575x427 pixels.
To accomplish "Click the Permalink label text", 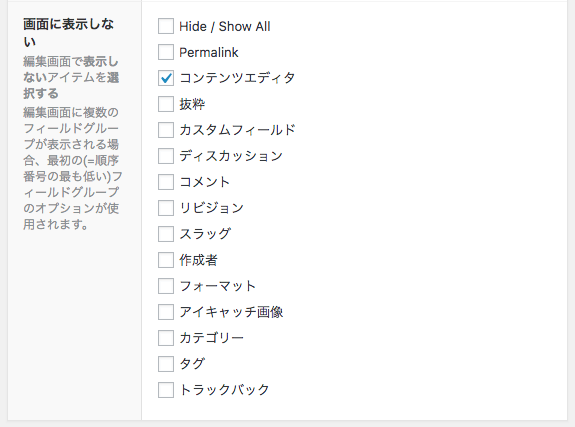I will pos(209,52).
